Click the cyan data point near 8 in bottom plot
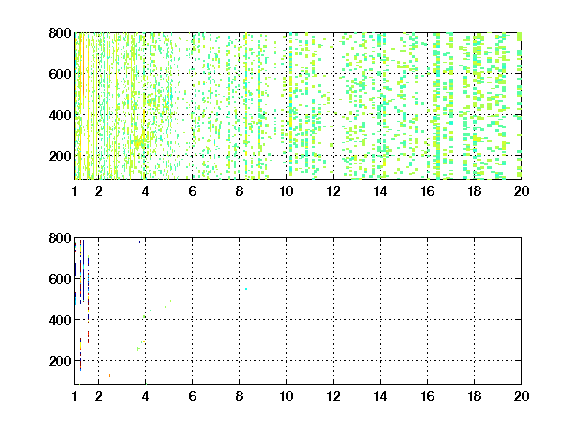This screenshot has height=432, width=576. click(246, 289)
